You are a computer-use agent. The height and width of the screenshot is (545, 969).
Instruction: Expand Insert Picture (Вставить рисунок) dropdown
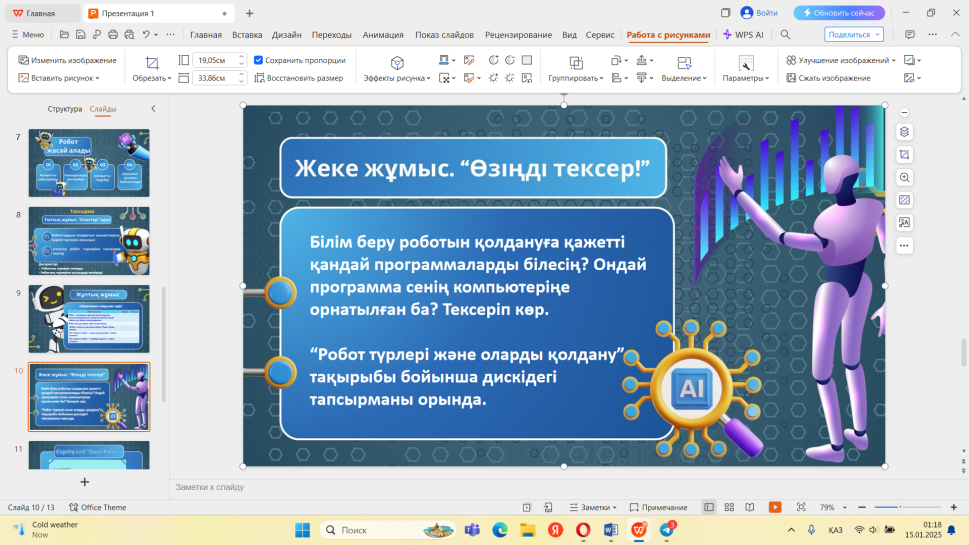click(98, 78)
